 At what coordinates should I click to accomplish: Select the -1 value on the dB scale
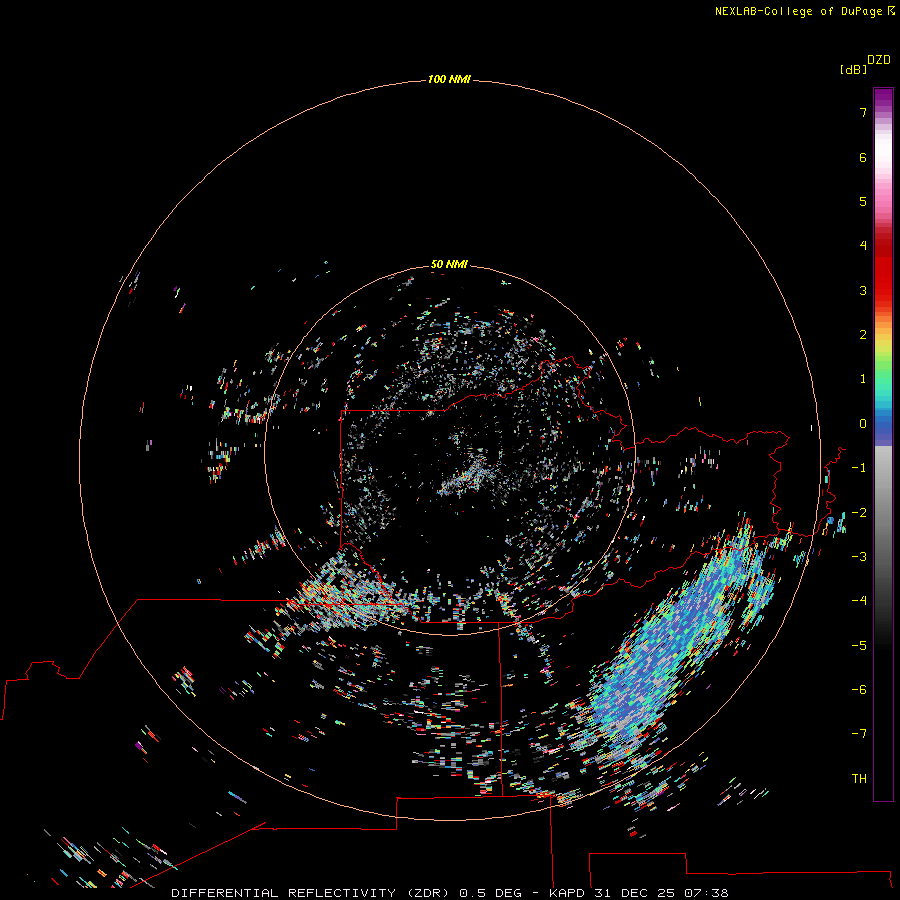coord(859,468)
